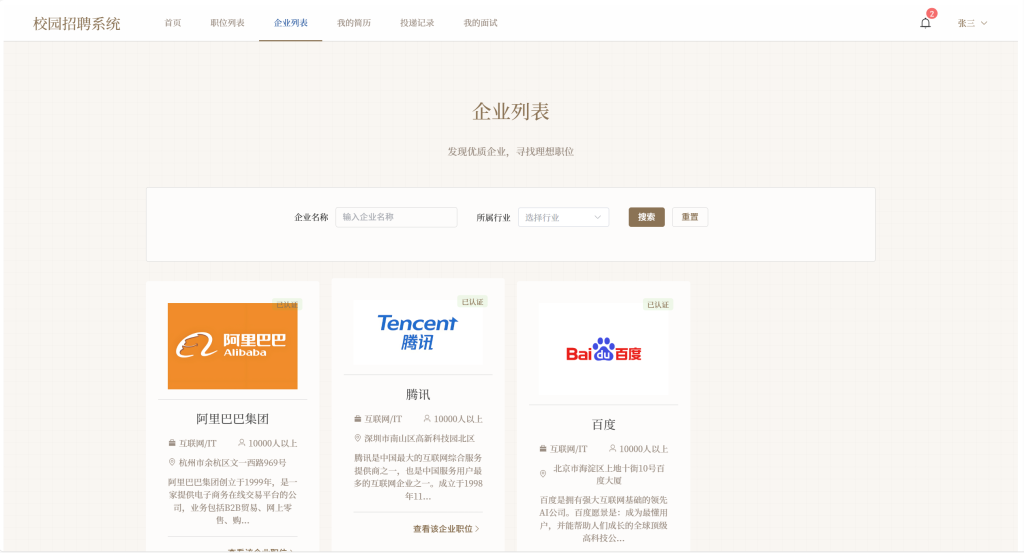Click location pin icon on Baidu card

pos(543,474)
